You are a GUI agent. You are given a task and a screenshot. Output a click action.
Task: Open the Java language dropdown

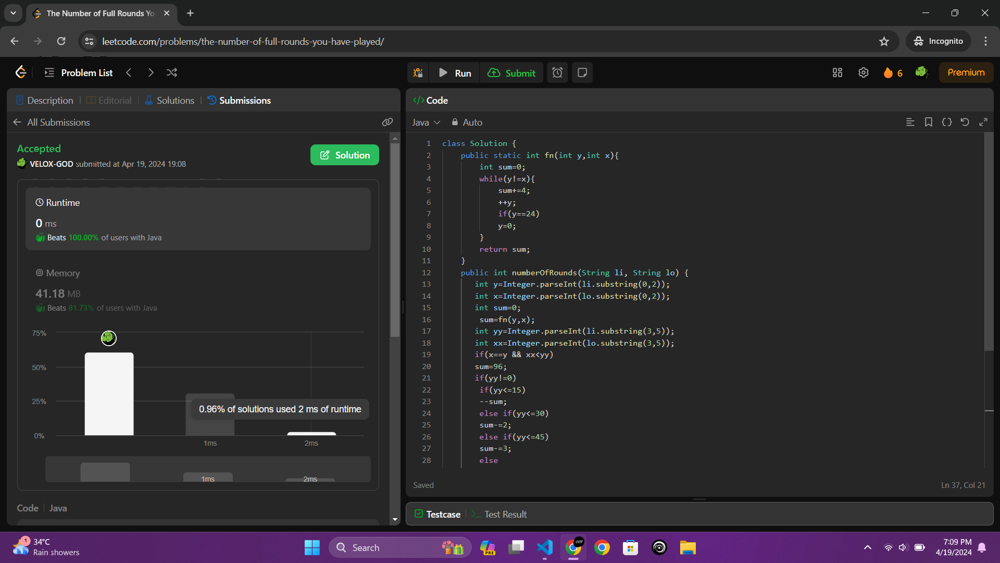click(x=426, y=122)
